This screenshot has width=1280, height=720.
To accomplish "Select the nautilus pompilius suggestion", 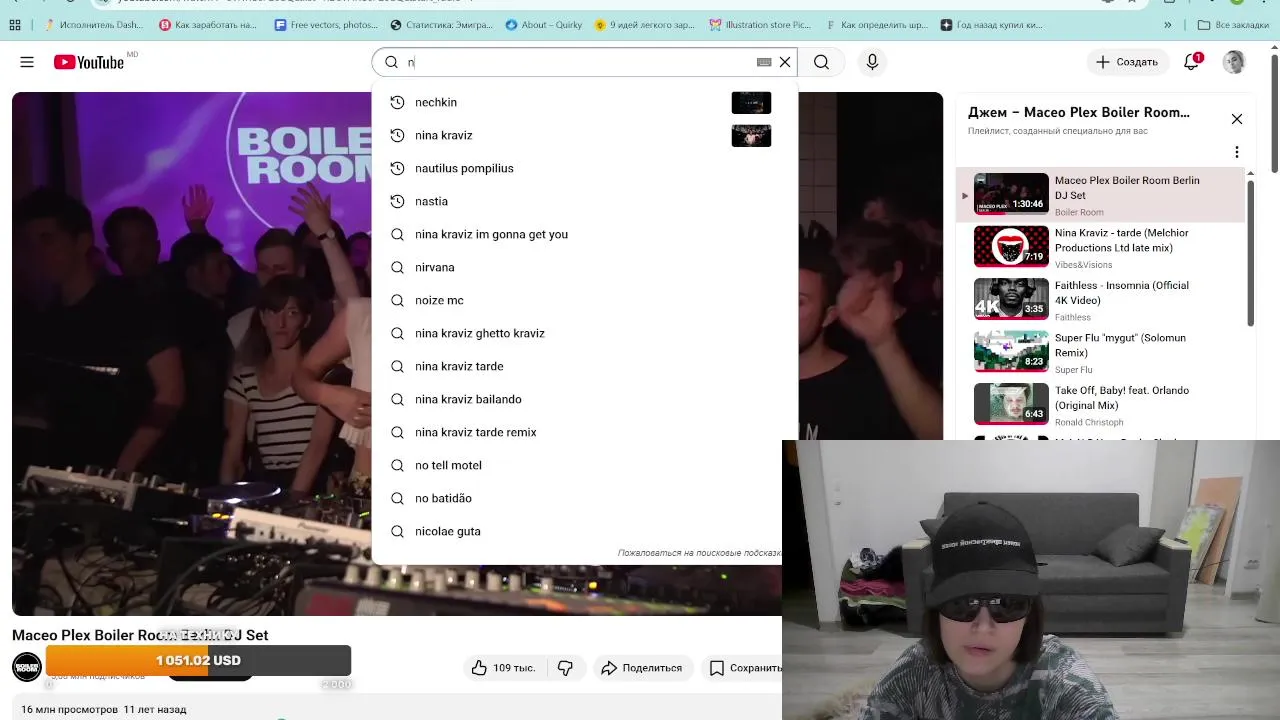I will pos(584,168).
